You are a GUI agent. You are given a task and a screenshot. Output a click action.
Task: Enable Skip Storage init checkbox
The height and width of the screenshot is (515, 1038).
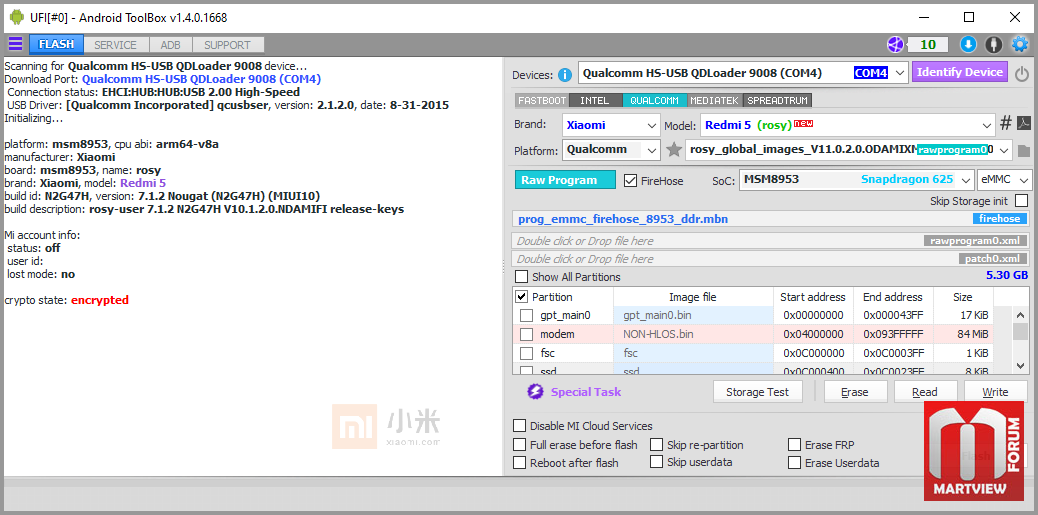click(1021, 201)
